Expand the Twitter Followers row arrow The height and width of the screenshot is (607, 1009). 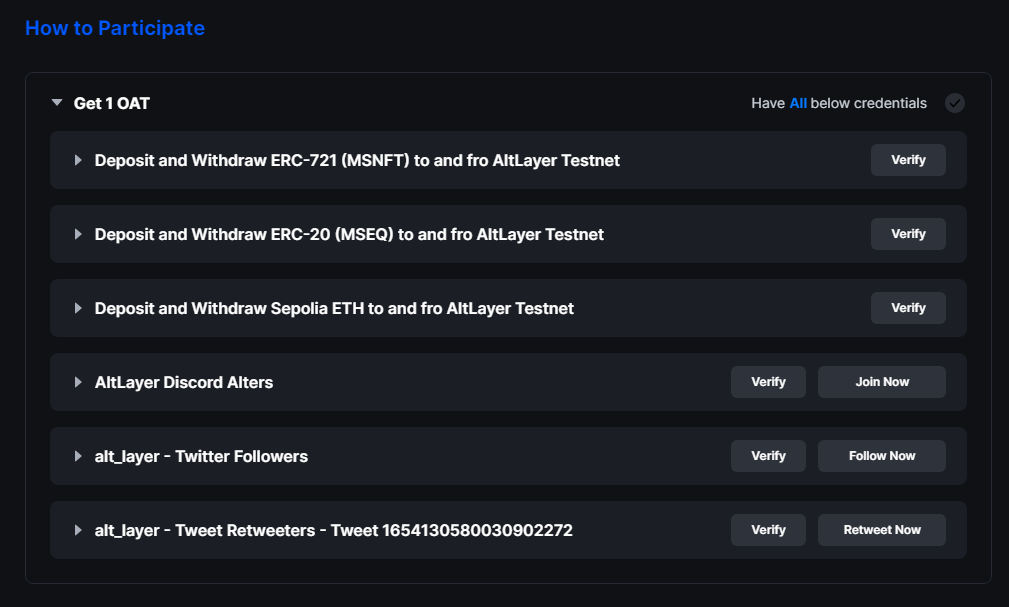click(78, 456)
